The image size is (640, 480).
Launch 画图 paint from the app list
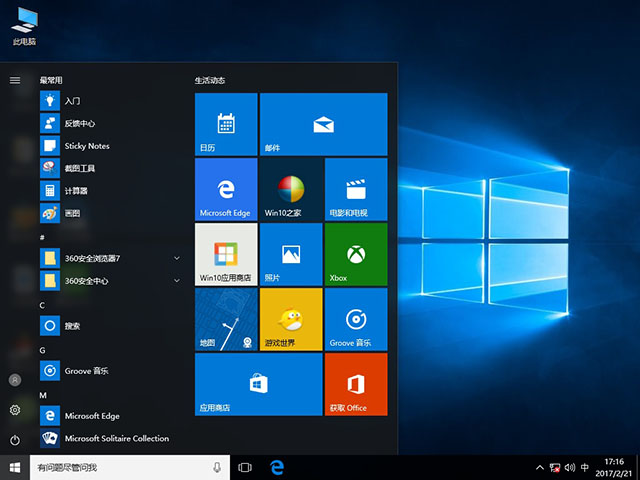point(111,213)
